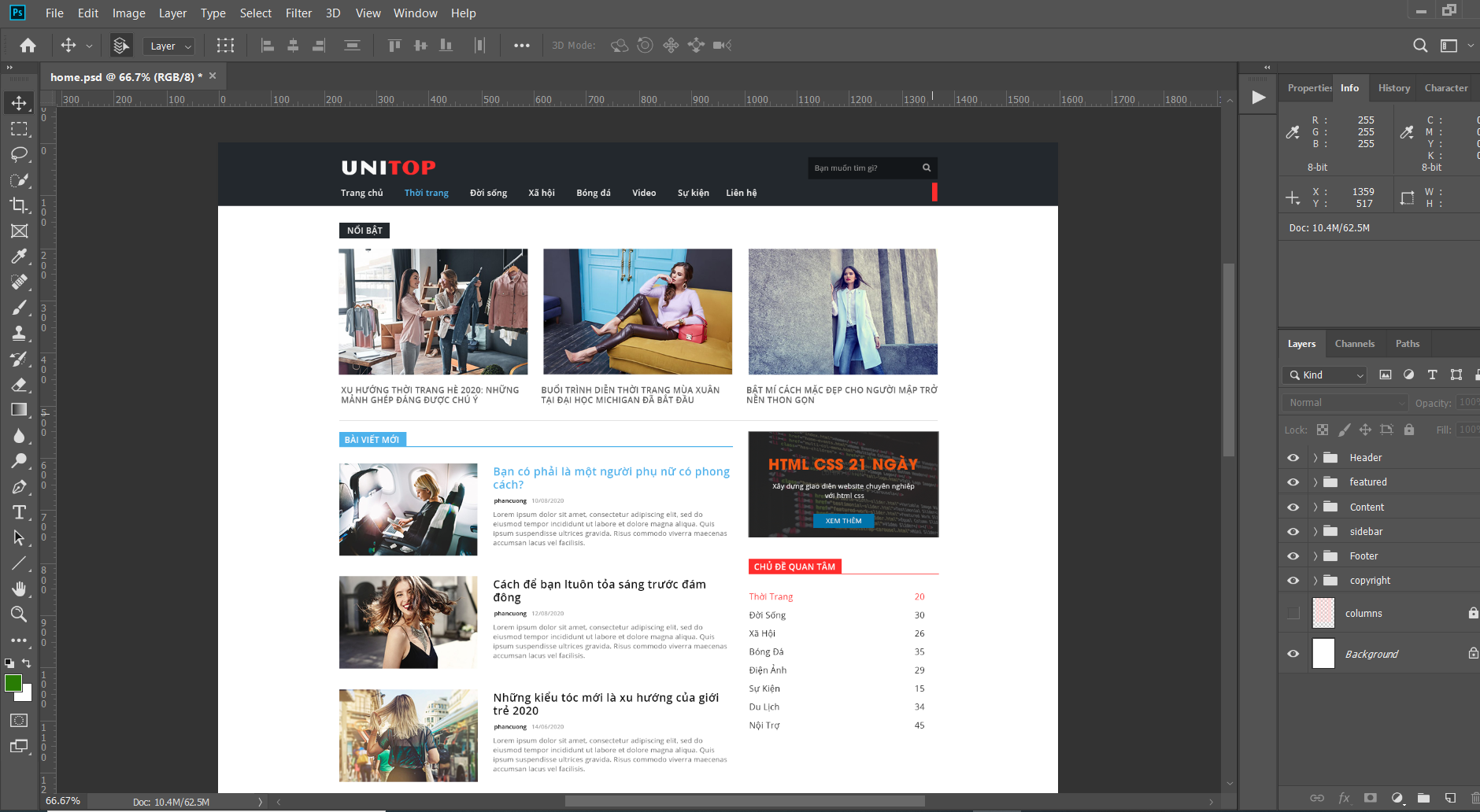Click the Add layer style fx icon

click(1345, 798)
